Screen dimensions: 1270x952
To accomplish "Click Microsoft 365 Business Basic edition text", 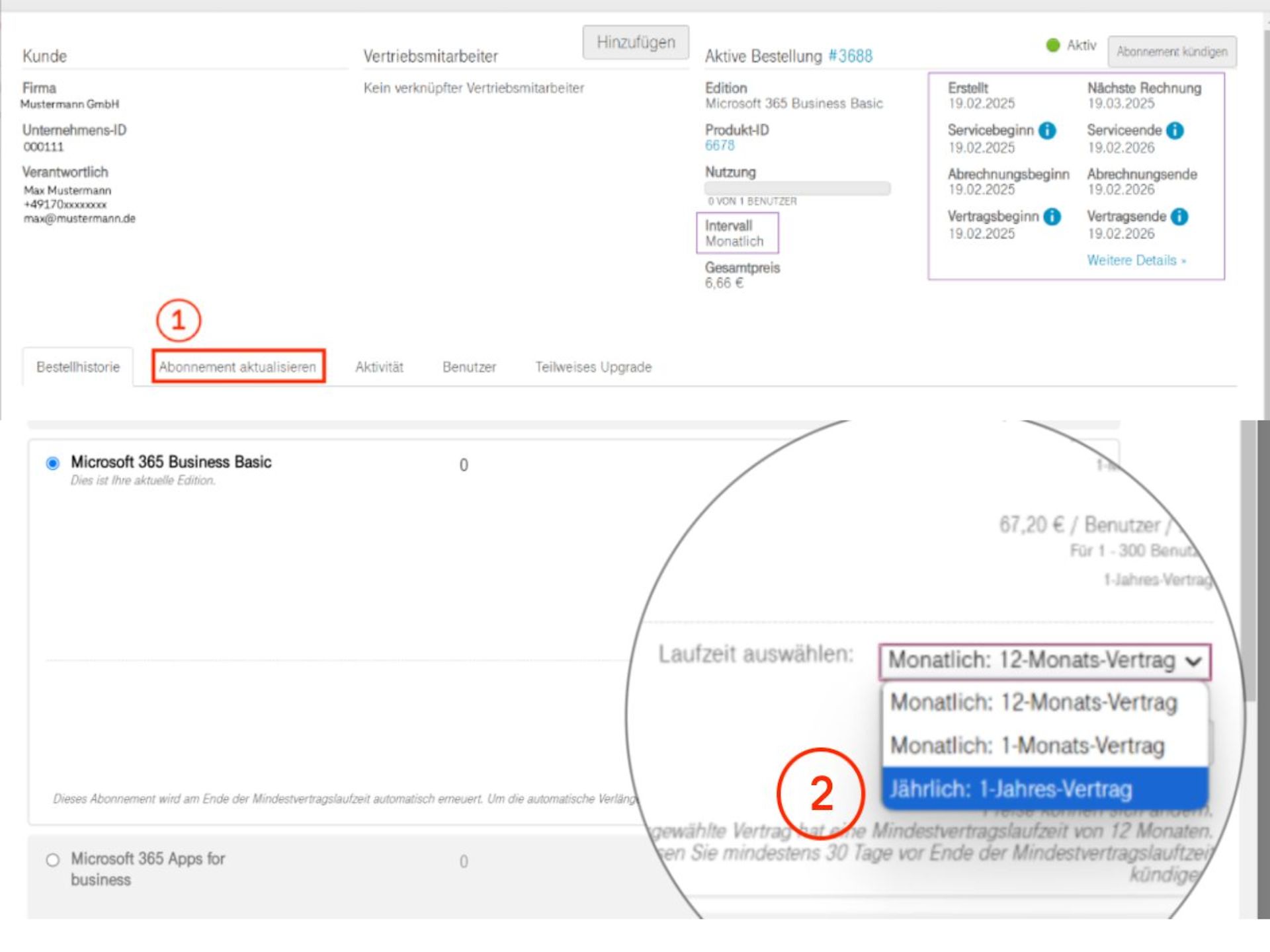I will pyautogui.click(x=794, y=104).
